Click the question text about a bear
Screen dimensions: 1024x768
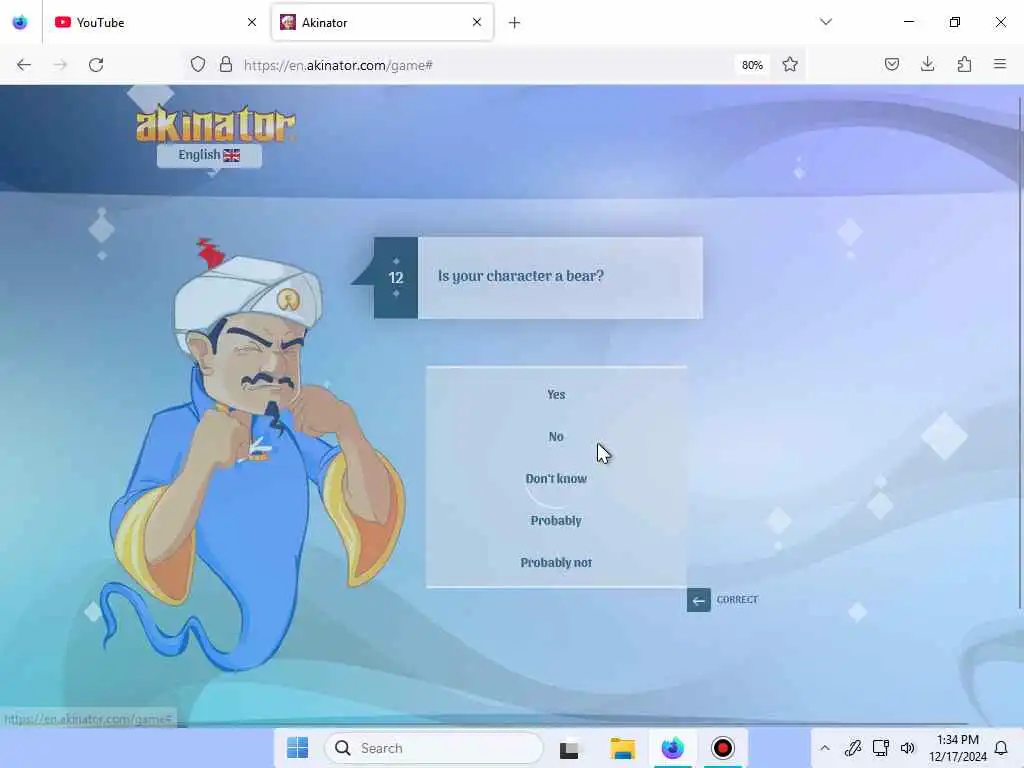(520, 276)
